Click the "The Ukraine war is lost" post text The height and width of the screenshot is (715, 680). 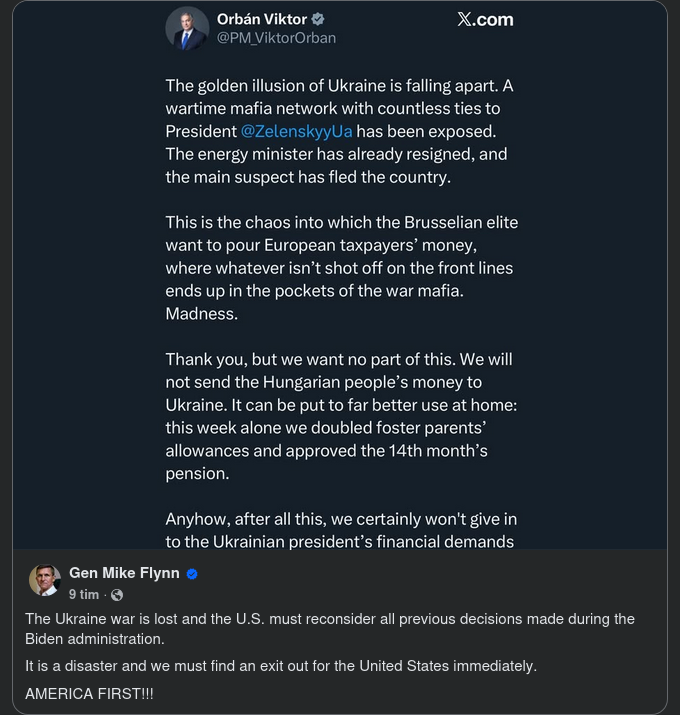coord(330,628)
